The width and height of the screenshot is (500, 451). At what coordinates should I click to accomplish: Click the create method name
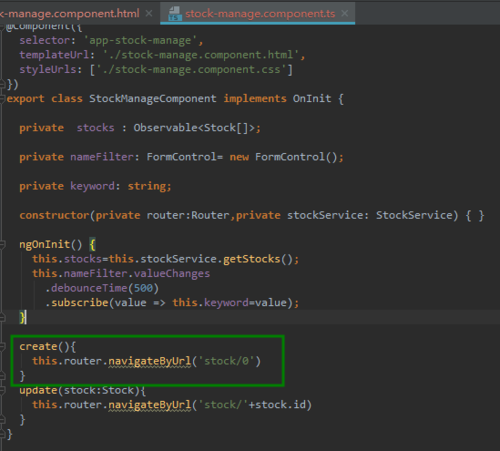click(x=38, y=347)
